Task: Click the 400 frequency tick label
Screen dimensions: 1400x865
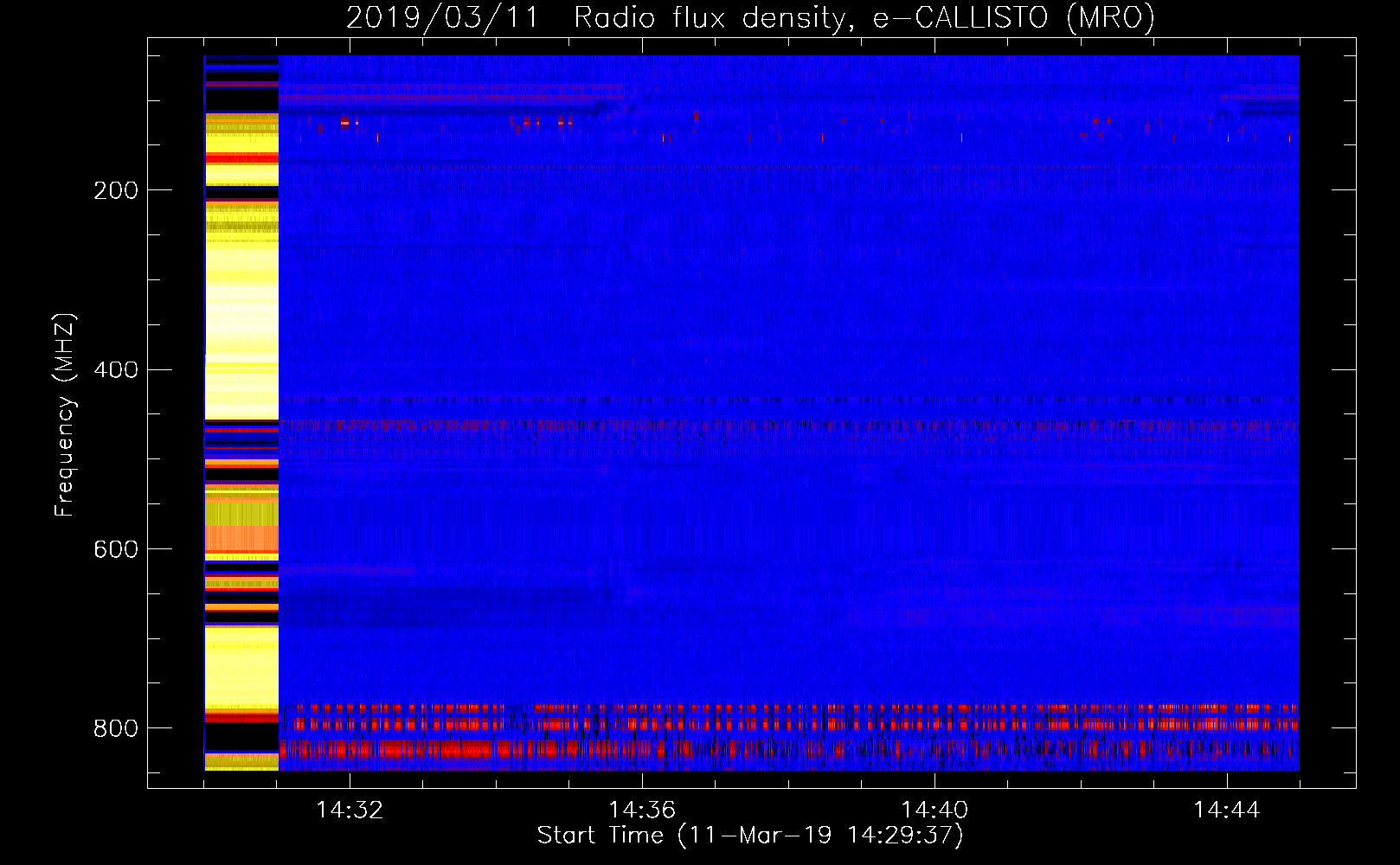Action: coord(115,370)
